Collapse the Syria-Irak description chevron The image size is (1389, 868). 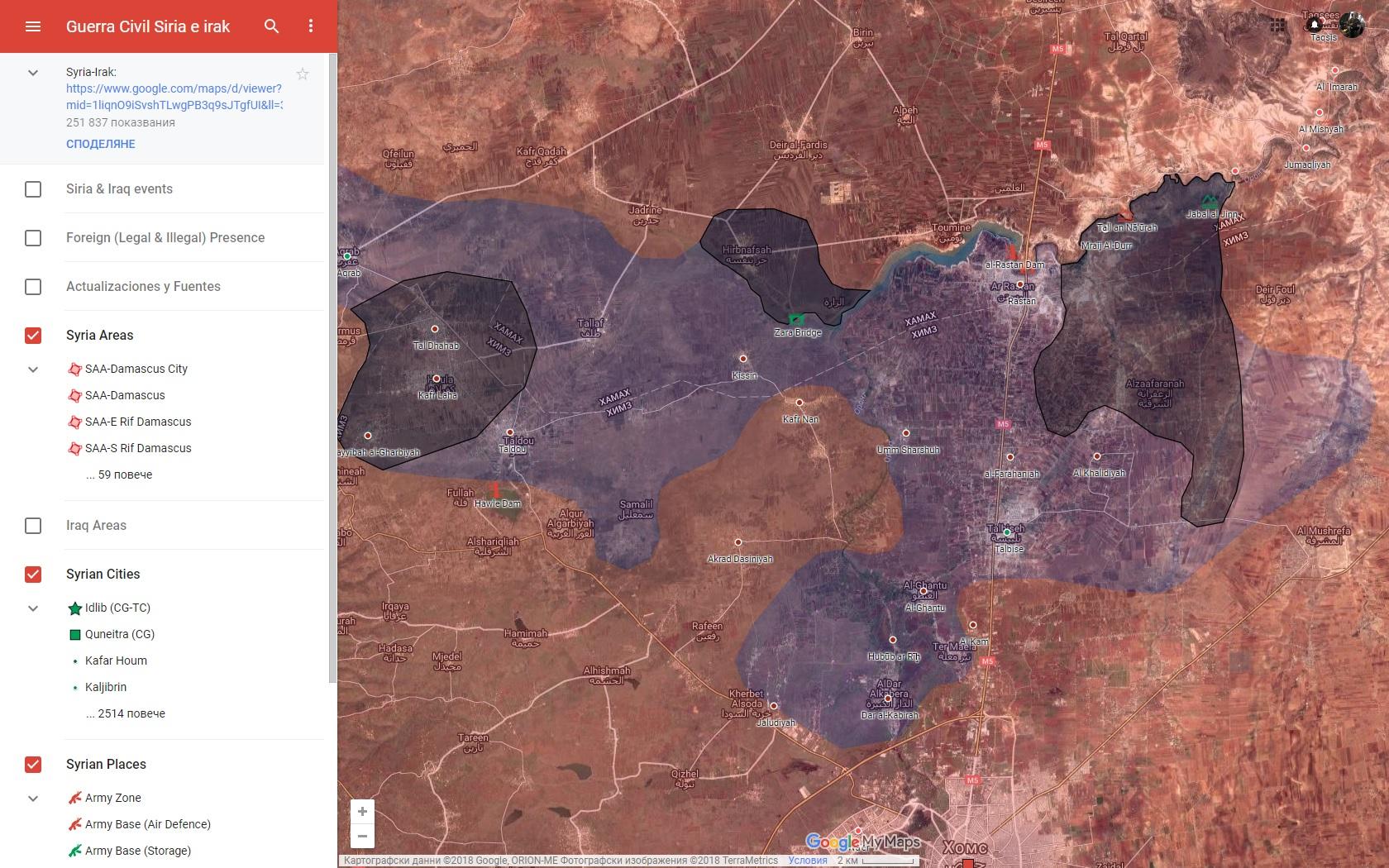[33, 73]
